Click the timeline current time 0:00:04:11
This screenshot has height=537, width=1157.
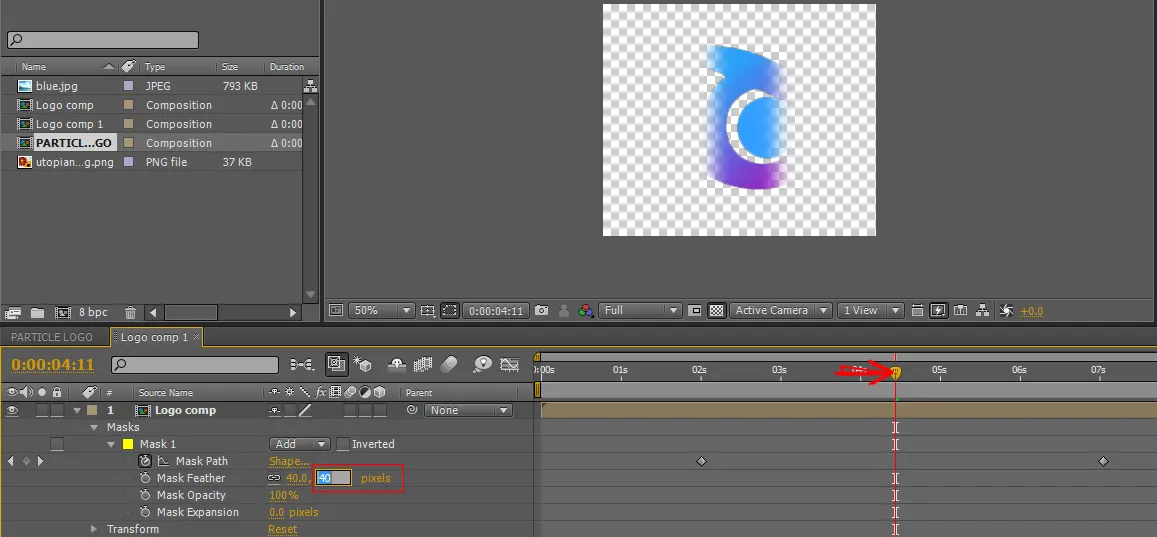point(53,364)
